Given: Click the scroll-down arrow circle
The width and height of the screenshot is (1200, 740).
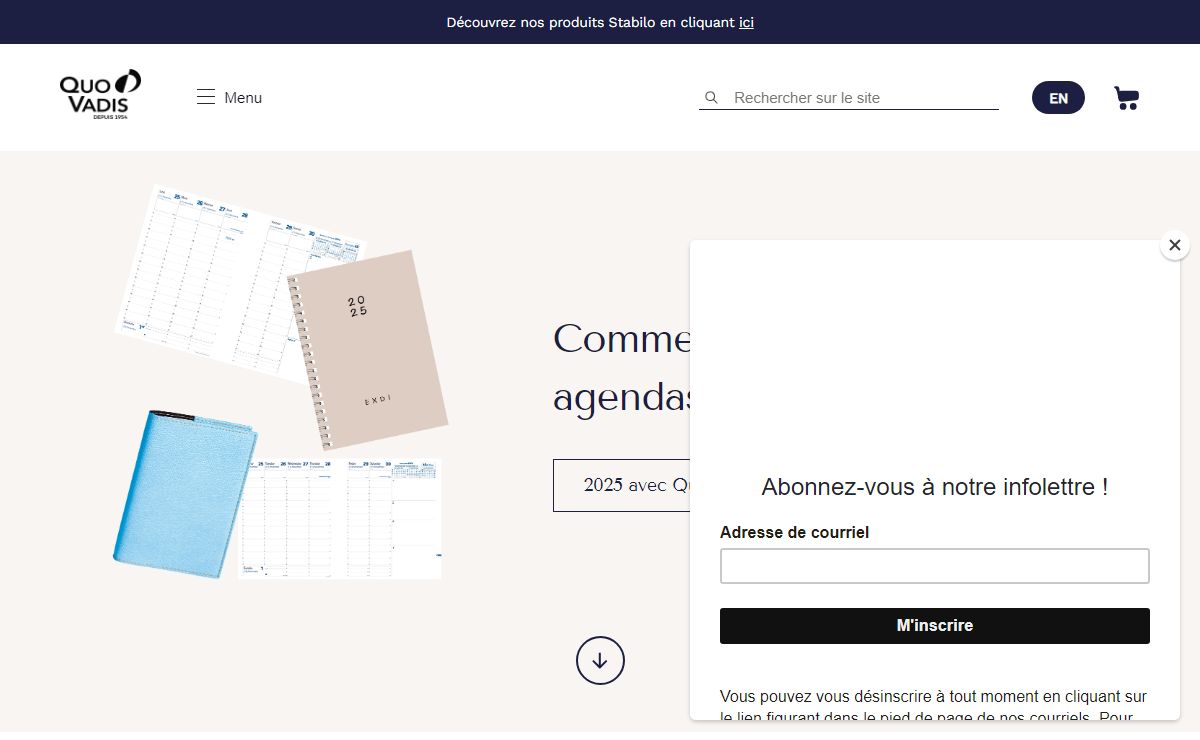Looking at the screenshot, I should (600, 660).
